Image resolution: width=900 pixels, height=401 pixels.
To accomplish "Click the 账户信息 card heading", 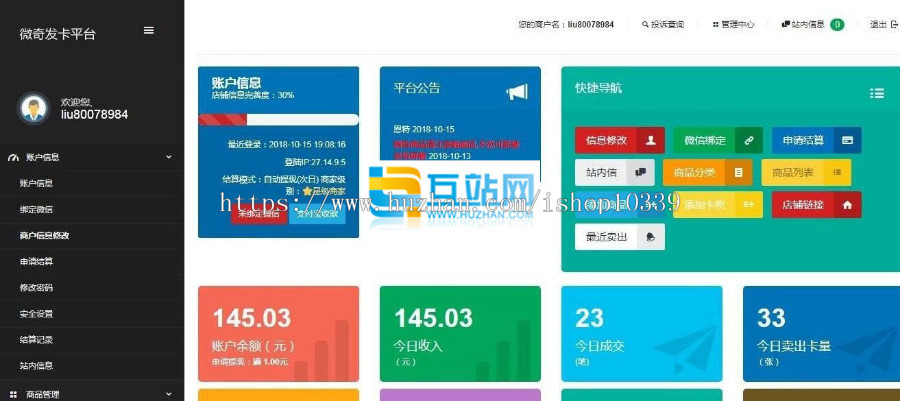I will pyautogui.click(x=236, y=83).
